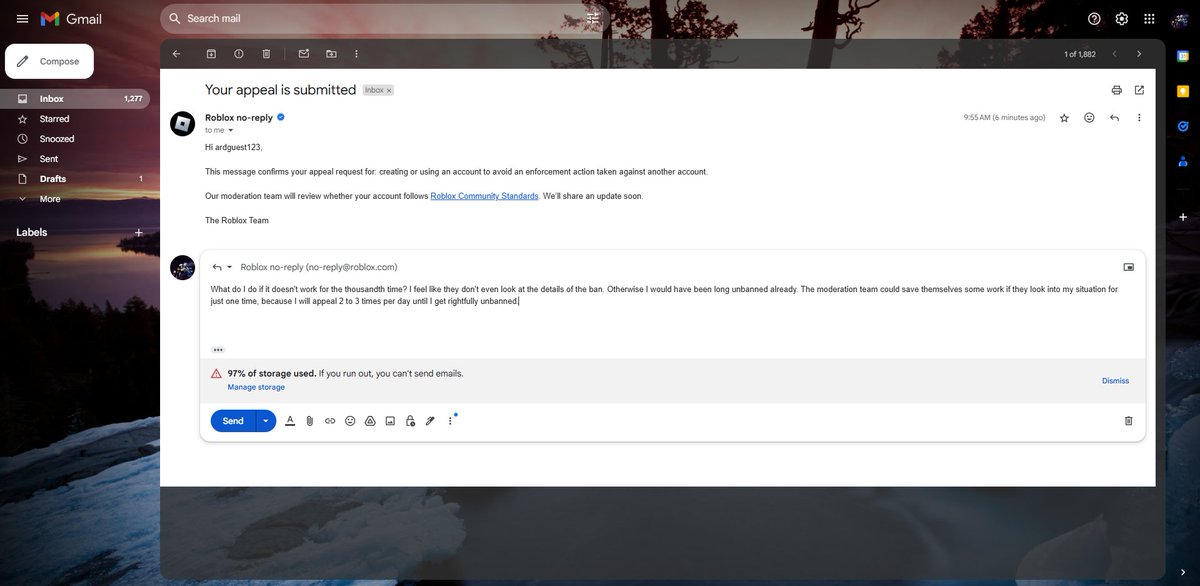Open message three-dot More menu
Screen dimensions: 1200x586
(1139, 118)
